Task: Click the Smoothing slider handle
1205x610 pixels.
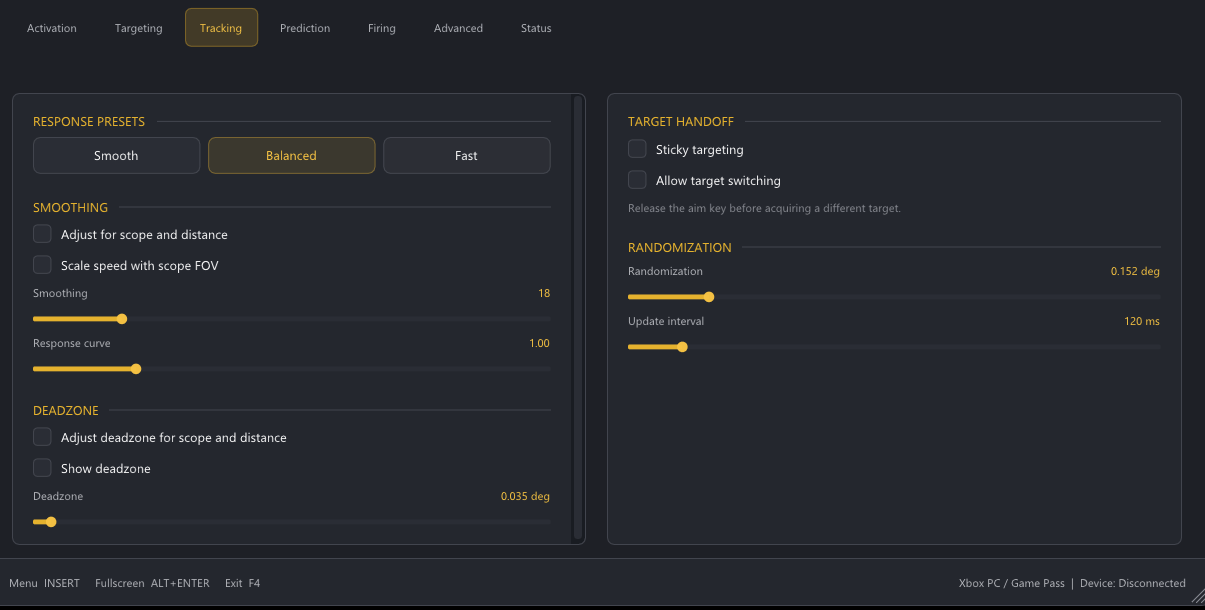Action: tap(122, 319)
